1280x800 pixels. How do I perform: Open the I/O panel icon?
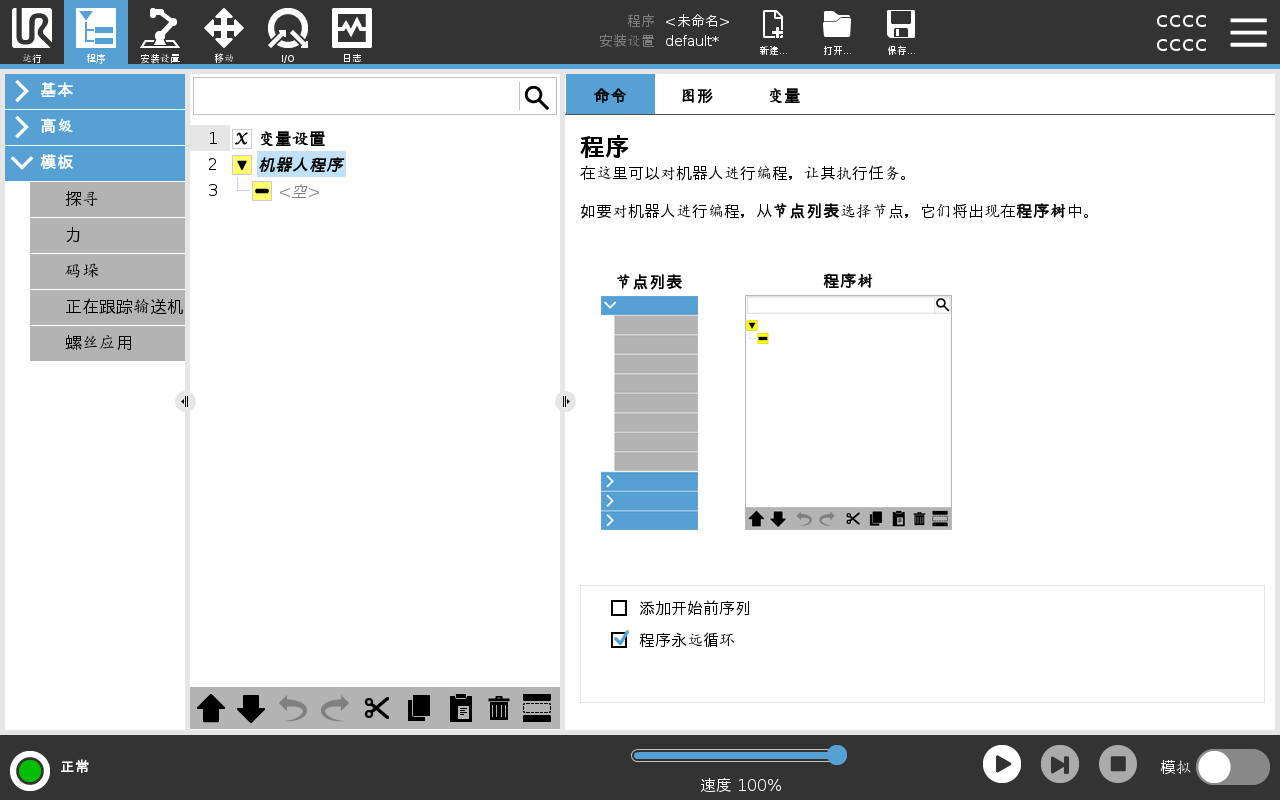288,30
